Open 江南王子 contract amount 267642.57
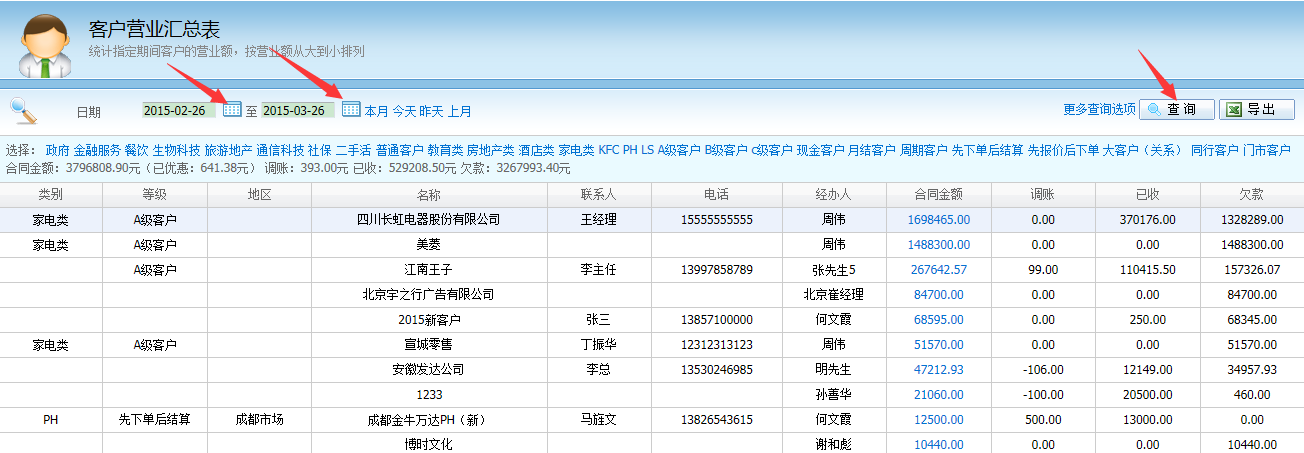This screenshot has height=453, width=1304. pos(938,269)
